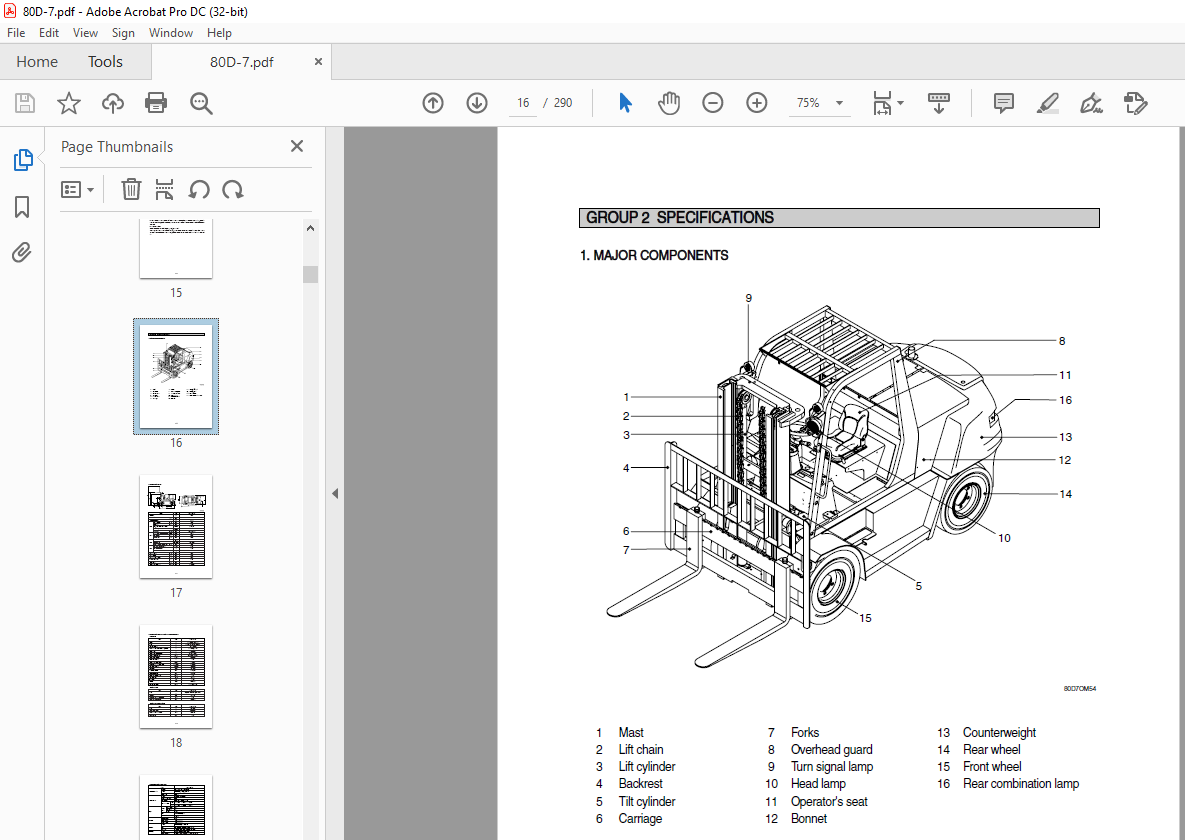Screen dimensions: 1185x840
Task: Select page 15 thumbnail
Action: (176, 249)
